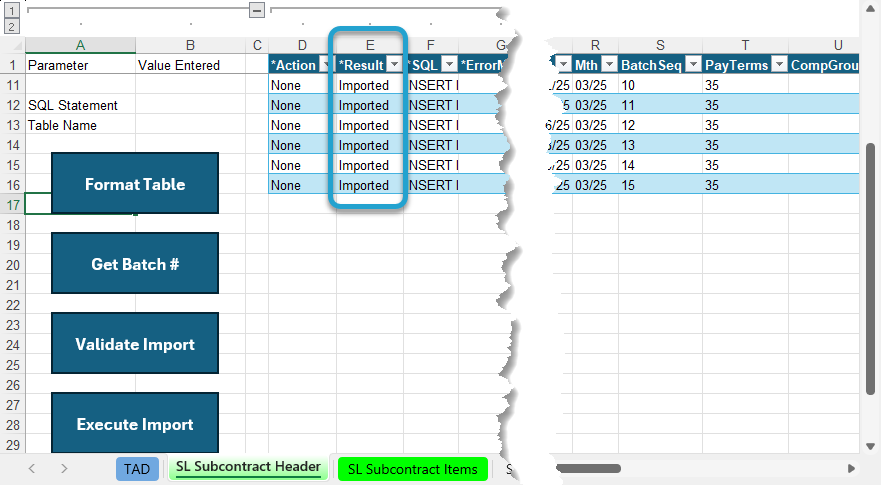The image size is (881, 485).
Task: Go to previous sheet tabs arrow
Action: coord(32,469)
